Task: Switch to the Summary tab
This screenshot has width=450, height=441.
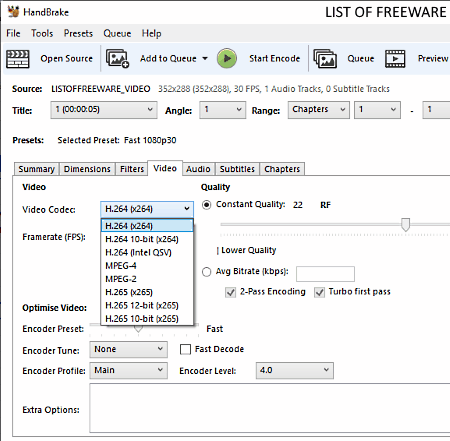Action: (x=36, y=169)
